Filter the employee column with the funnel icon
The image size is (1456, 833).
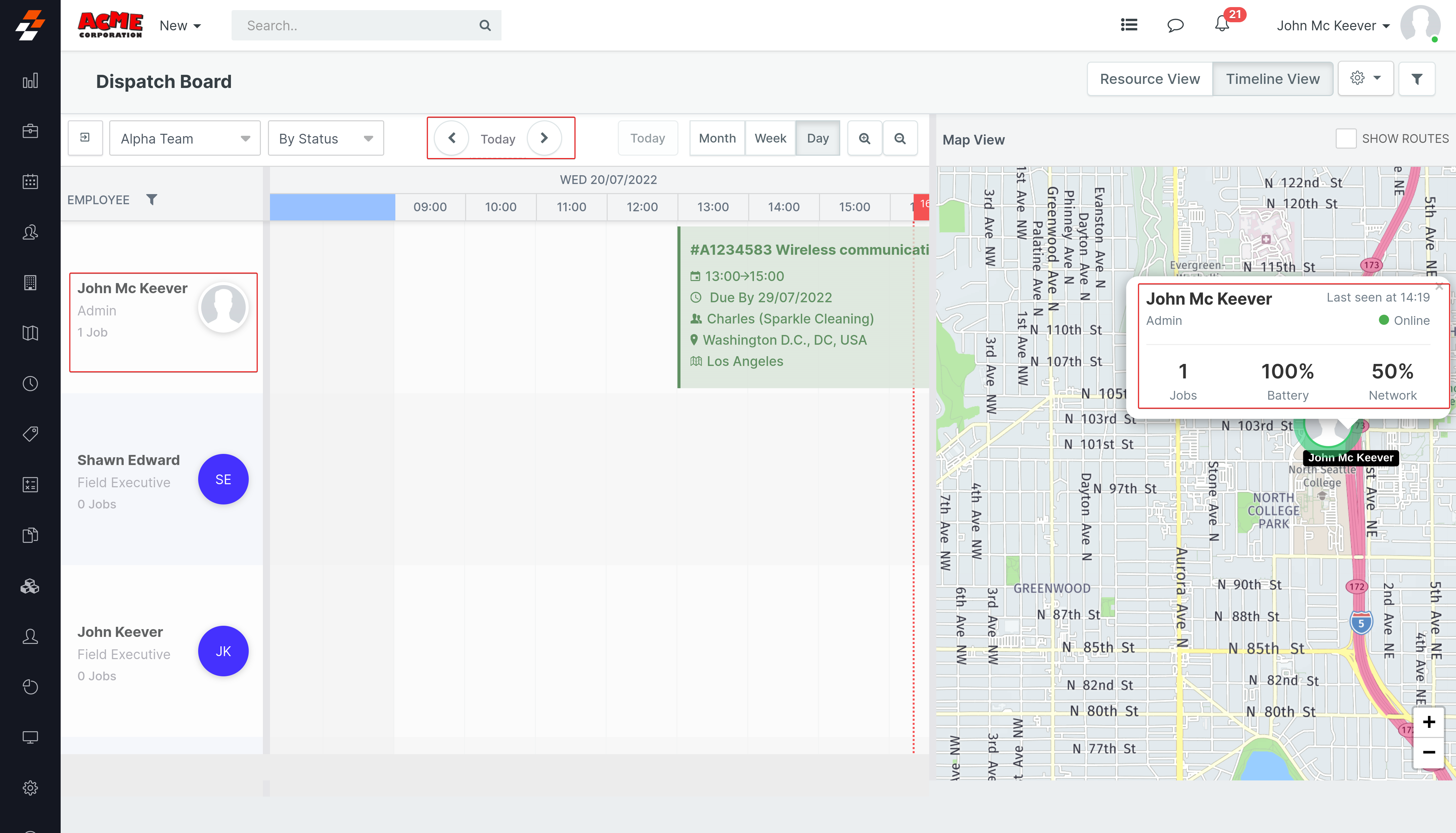152,200
